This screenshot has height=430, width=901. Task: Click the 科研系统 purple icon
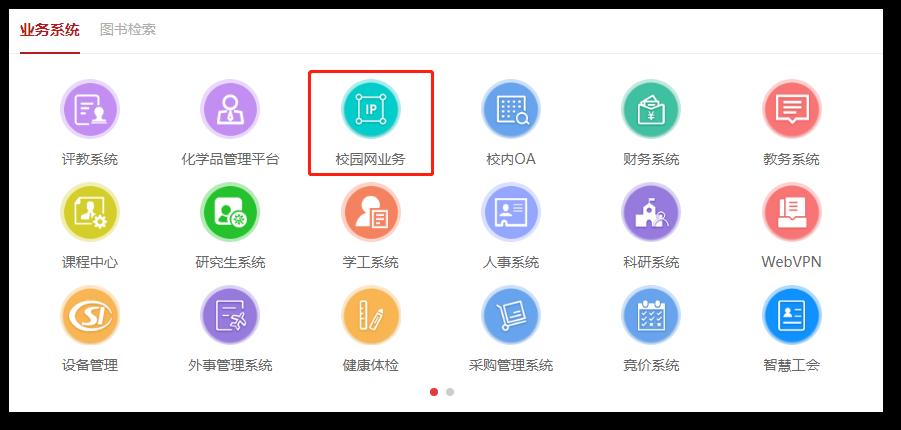tap(651, 212)
